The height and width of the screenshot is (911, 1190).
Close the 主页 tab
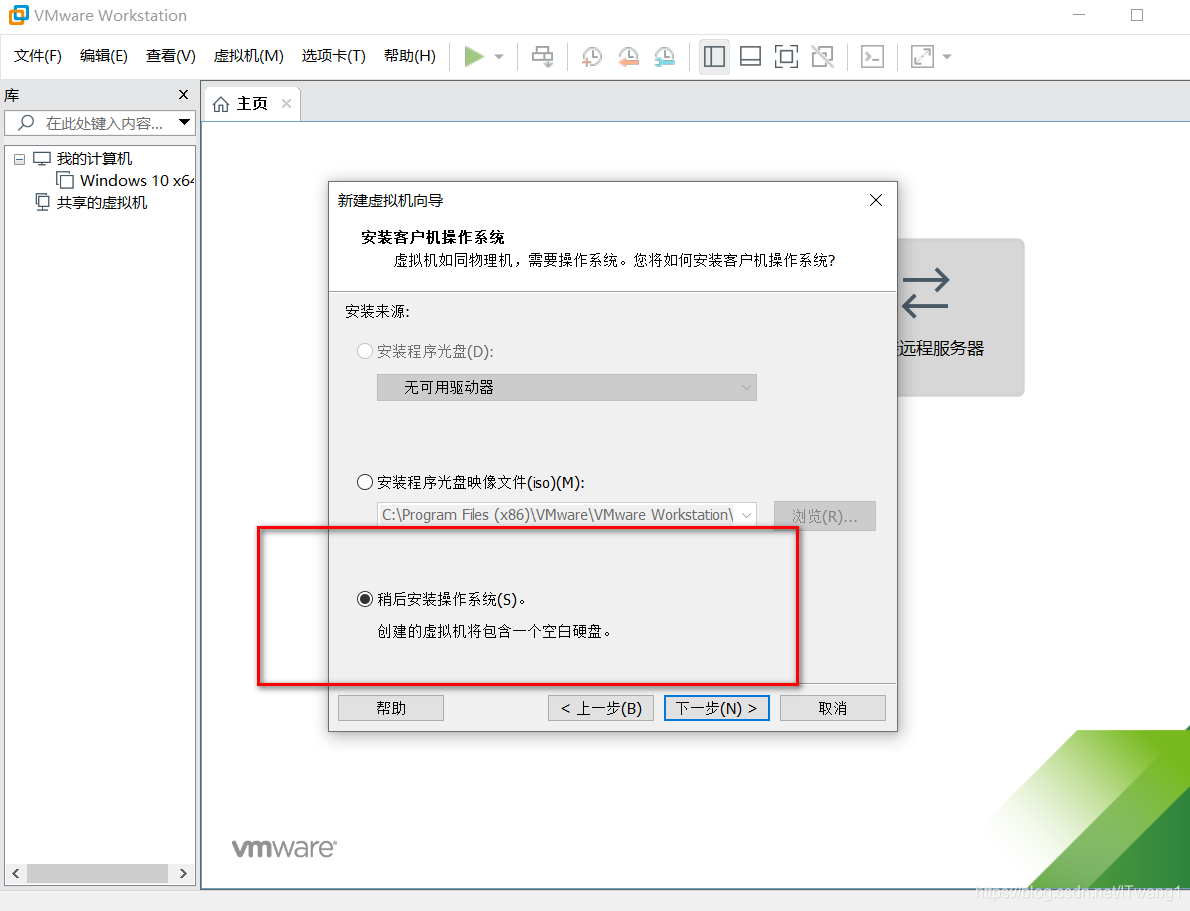[x=286, y=104]
